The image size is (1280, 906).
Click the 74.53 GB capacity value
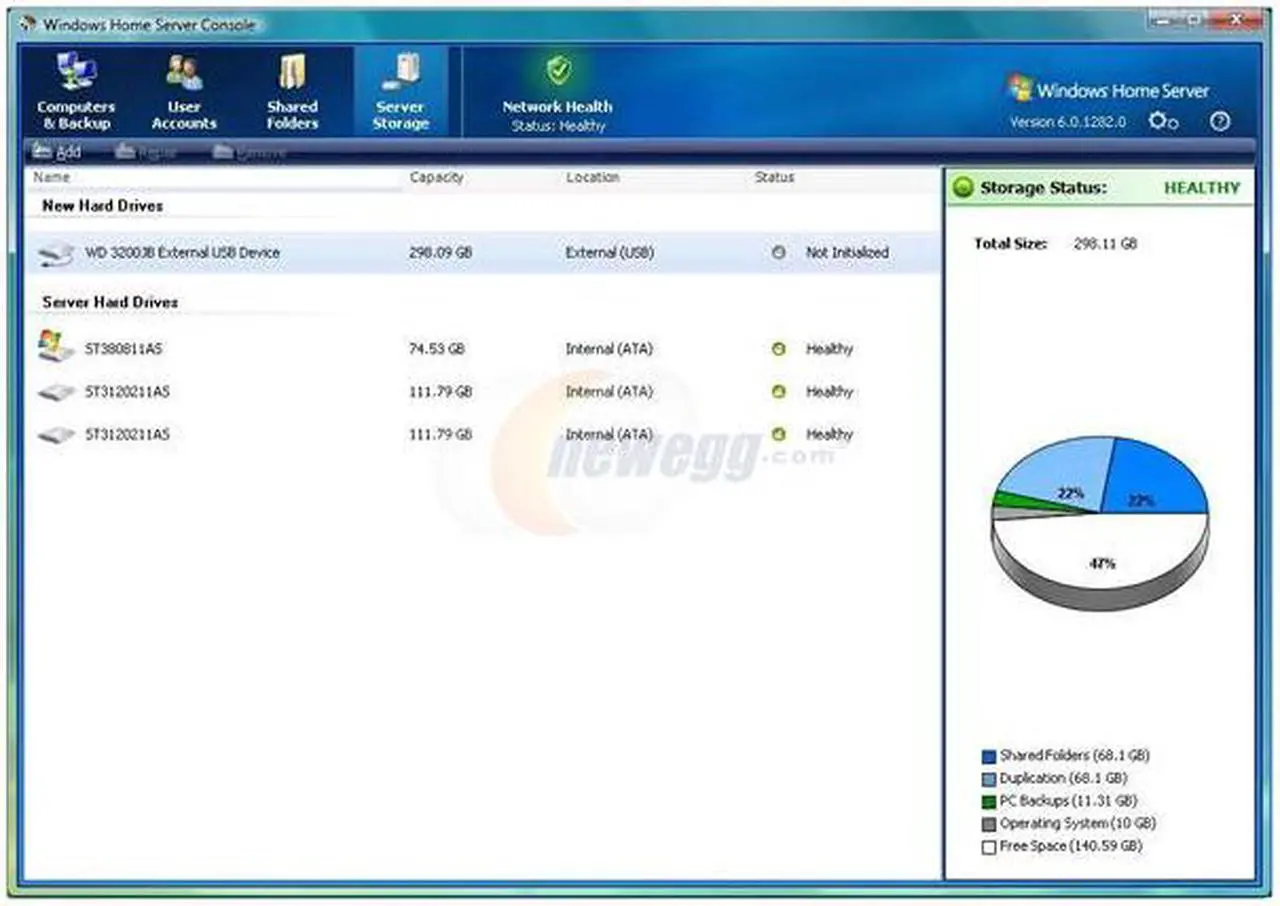pos(436,349)
